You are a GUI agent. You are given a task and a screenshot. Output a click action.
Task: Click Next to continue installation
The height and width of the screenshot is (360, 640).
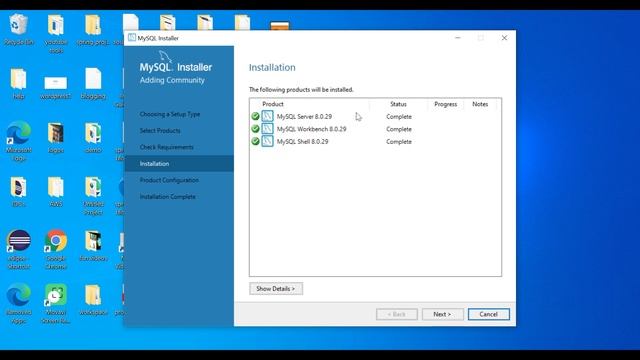[x=442, y=314]
